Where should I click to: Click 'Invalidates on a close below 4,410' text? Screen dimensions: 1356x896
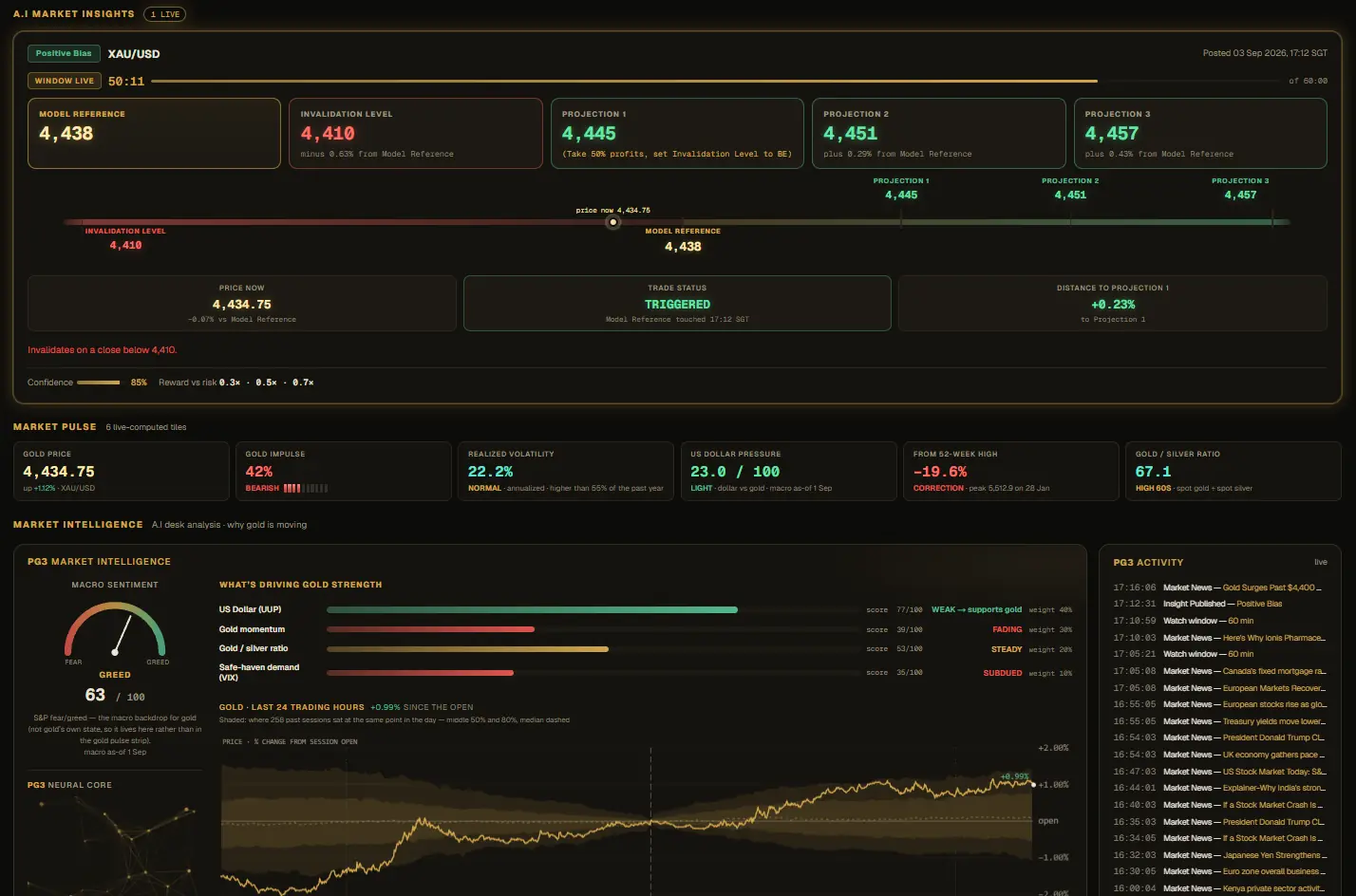pyautogui.click(x=103, y=350)
